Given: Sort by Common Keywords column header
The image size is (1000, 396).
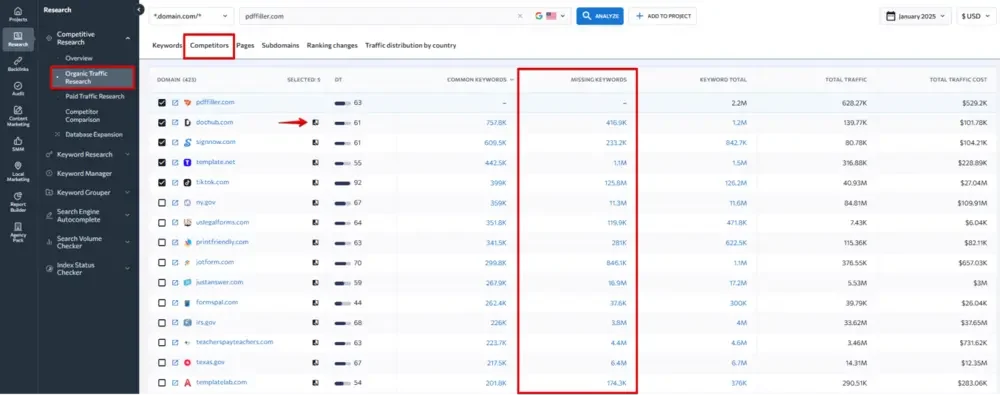Looking at the screenshot, I should (476, 80).
